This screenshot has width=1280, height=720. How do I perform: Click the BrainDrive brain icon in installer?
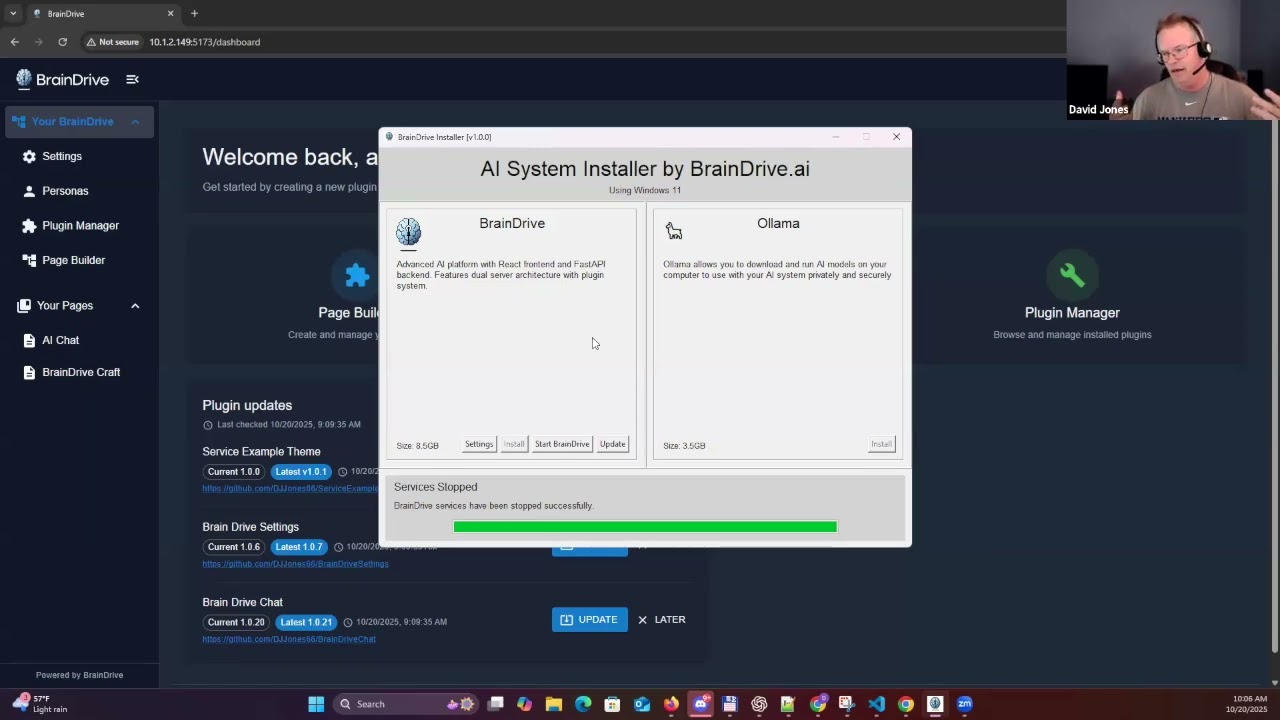(x=409, y=232)
